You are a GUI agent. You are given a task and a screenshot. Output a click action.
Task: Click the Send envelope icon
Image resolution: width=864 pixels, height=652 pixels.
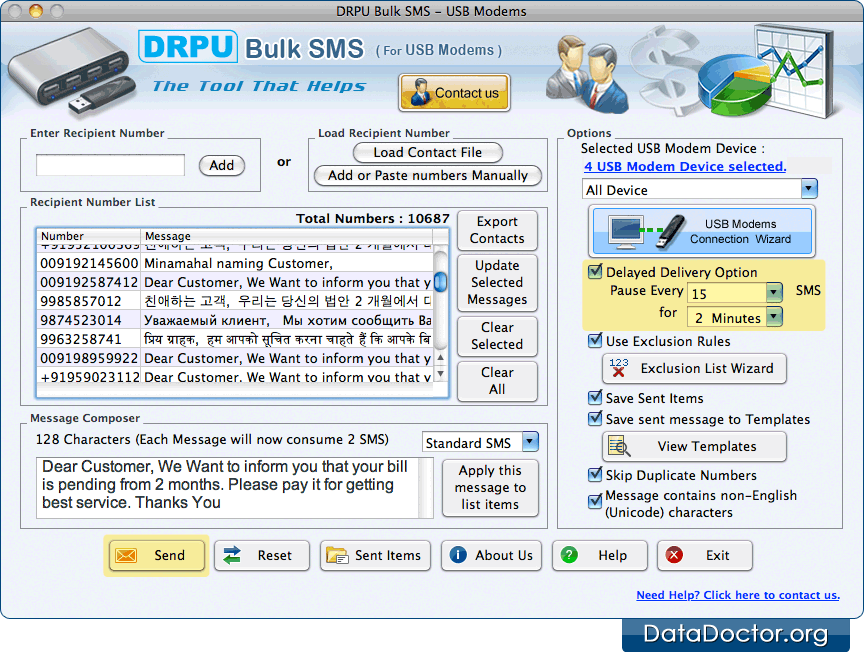tap(126, 555)
